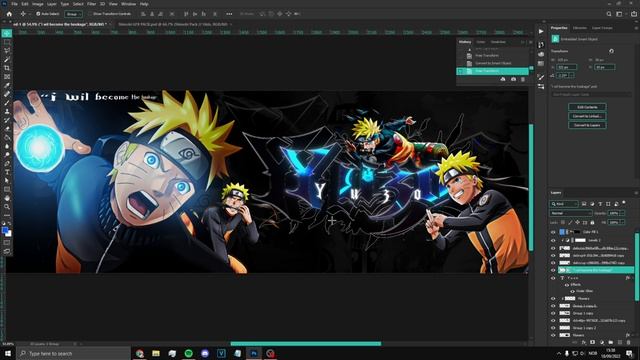
Task: Toggle Show Transform Controls checkbox
Action: point(90,14)
